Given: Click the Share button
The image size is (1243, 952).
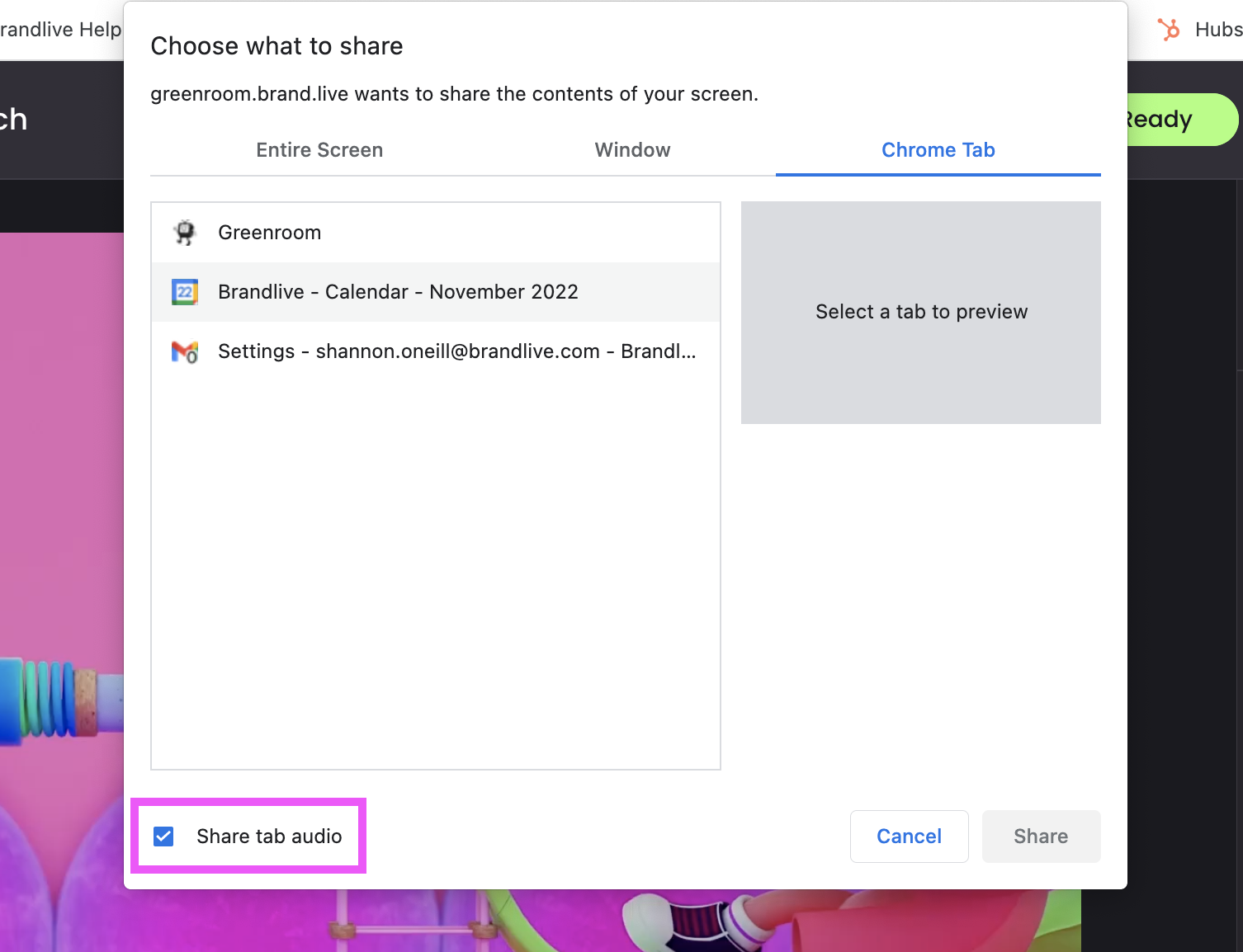Looking at the screenshot, I should (1041, 837).
